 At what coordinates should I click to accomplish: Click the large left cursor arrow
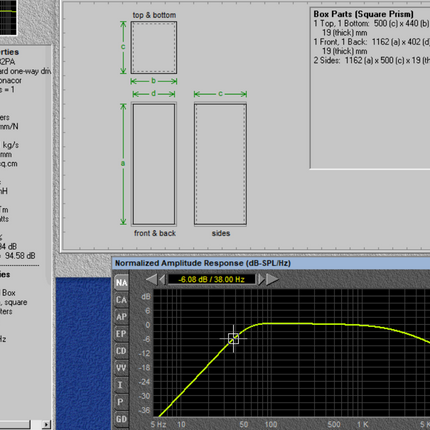click(x=151, y=279)
